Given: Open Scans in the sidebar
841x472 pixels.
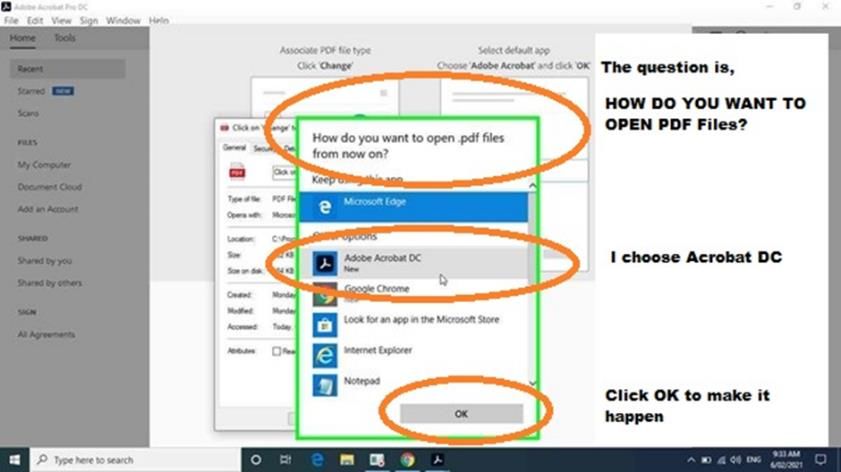Looking at the screenshot, I should coord(28,113).
